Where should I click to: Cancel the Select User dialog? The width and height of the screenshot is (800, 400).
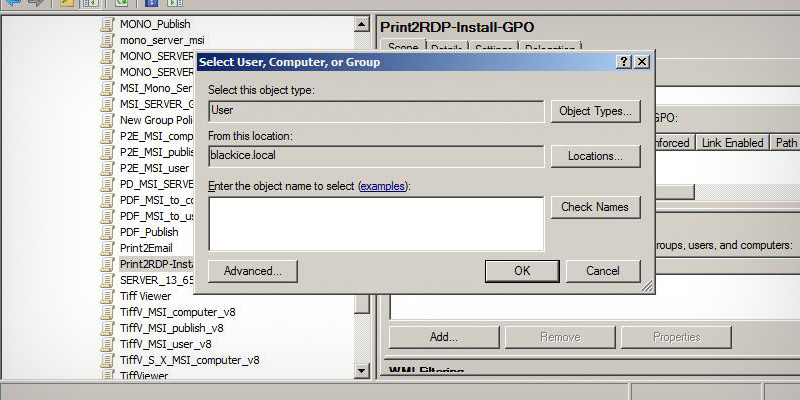point(602,270)
